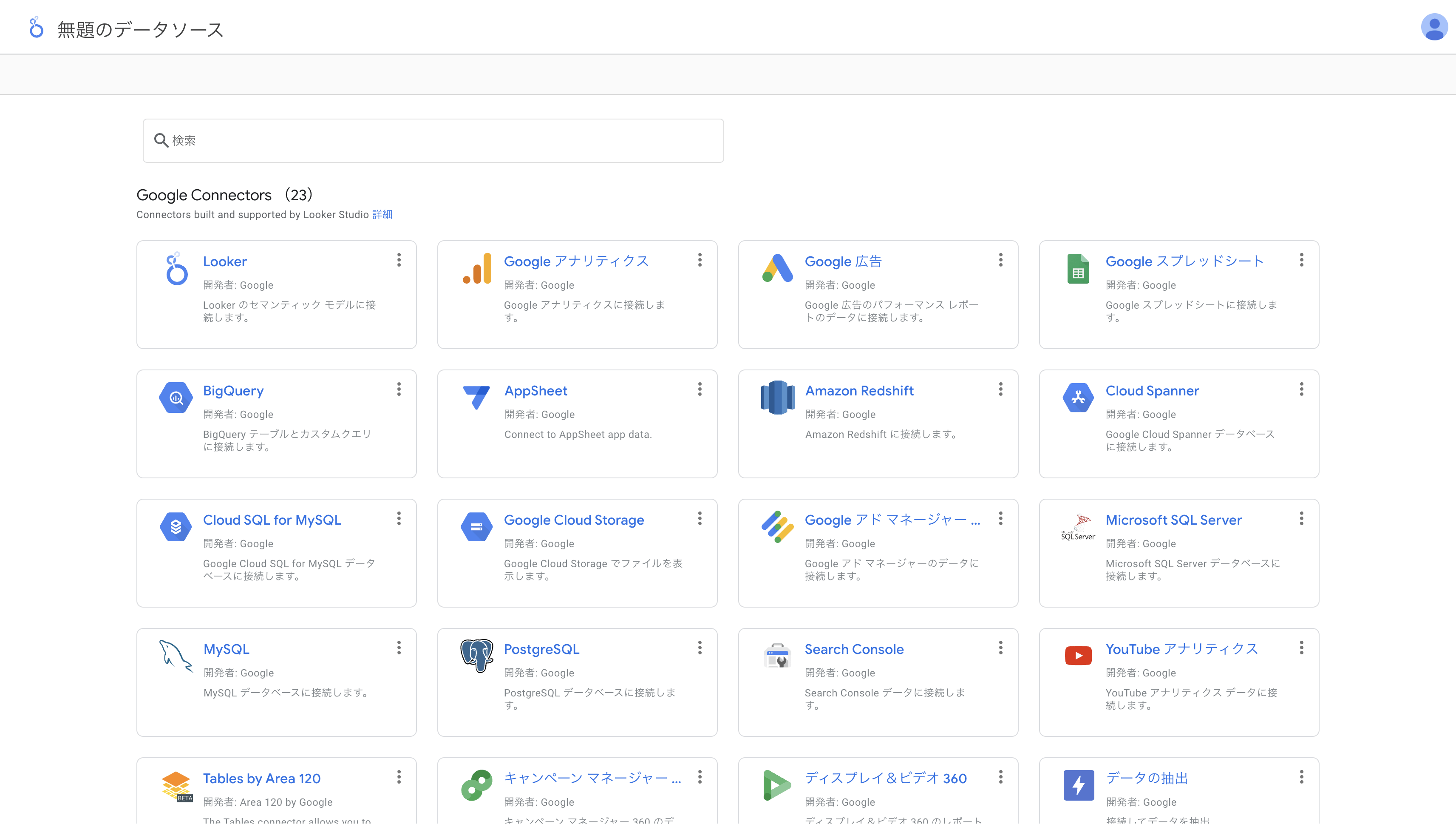
Task: Open Google Cloud Storage three-dot menu
Action: pos(700,518)
